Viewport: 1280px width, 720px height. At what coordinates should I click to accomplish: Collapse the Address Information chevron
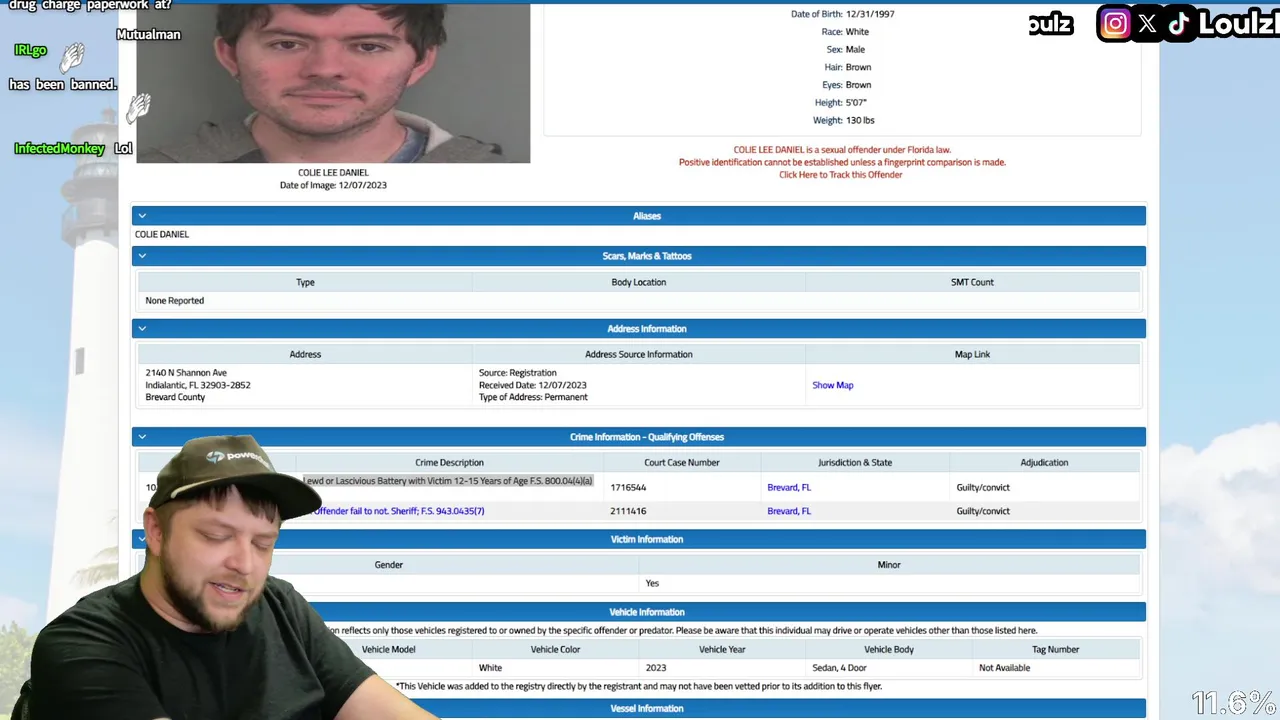coord(142,328)
